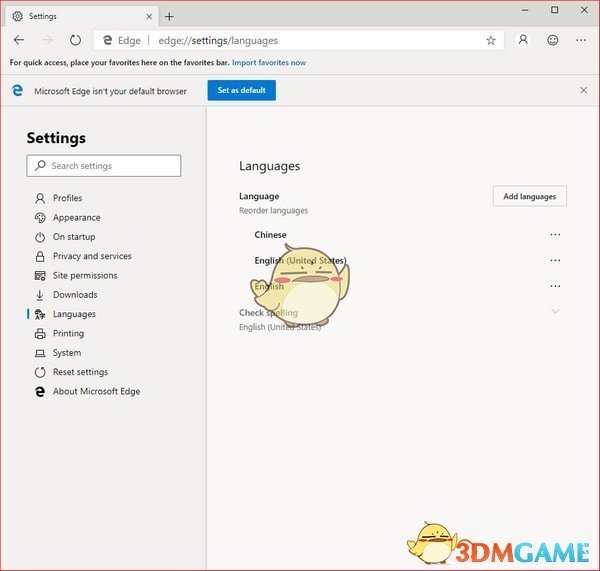Select the Settings browser tab
Image resolution: width=600 pixels, height=571 pixels.
[82, 16]
